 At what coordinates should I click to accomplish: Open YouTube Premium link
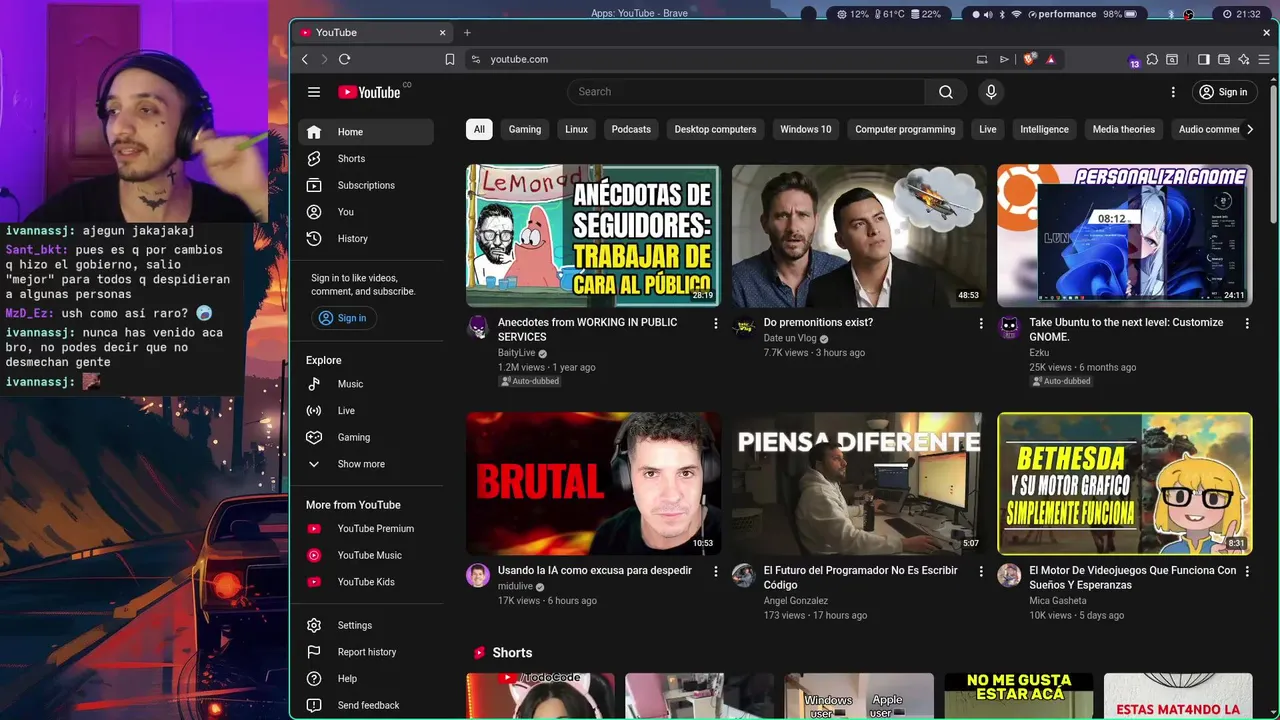[x=365, y=528]
